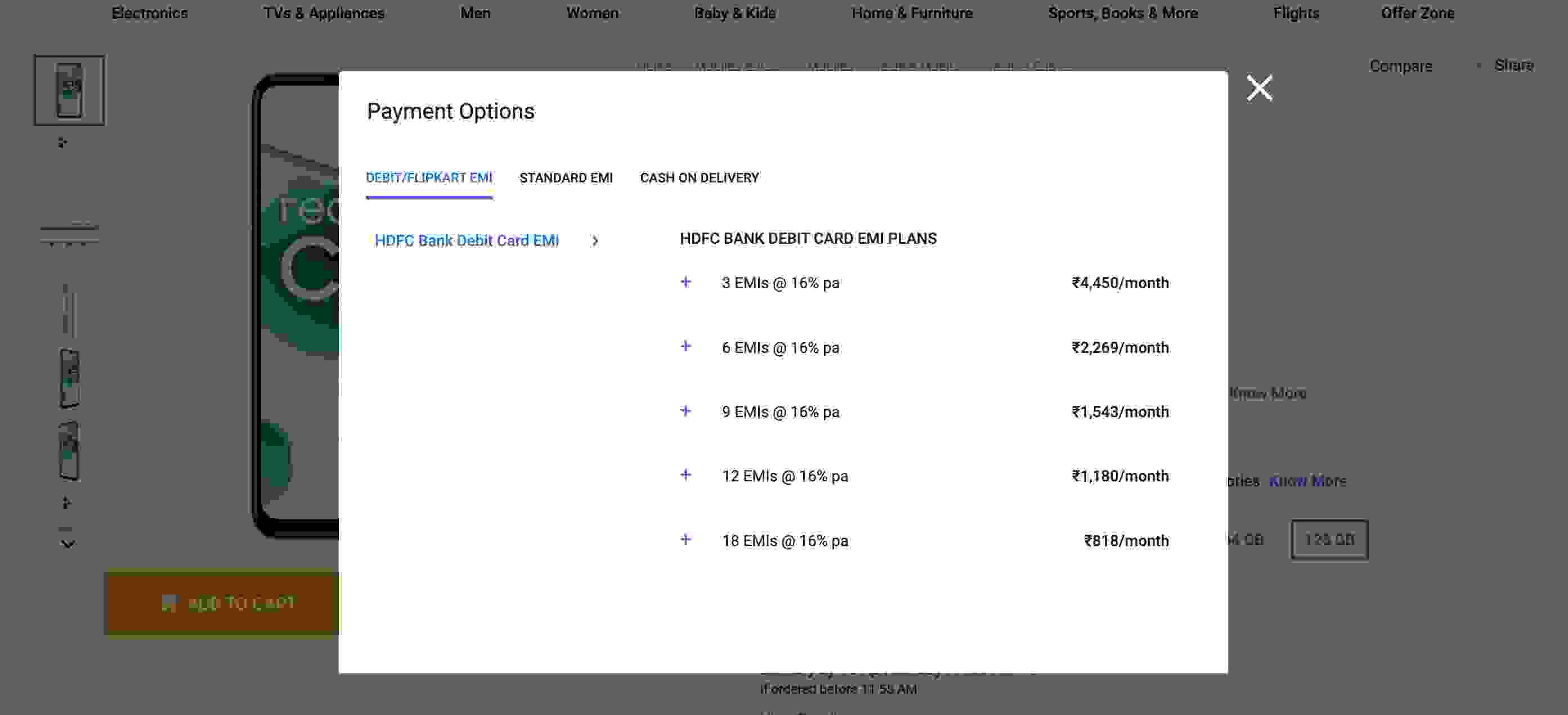The image size is (1568, 715).
Task: Open Sports, Books & More menu
Action: [x=1123, y=13]
